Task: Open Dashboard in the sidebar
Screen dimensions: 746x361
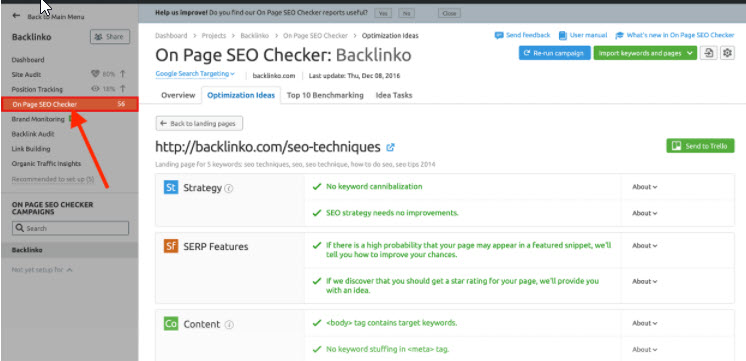Action: point(28,60)
